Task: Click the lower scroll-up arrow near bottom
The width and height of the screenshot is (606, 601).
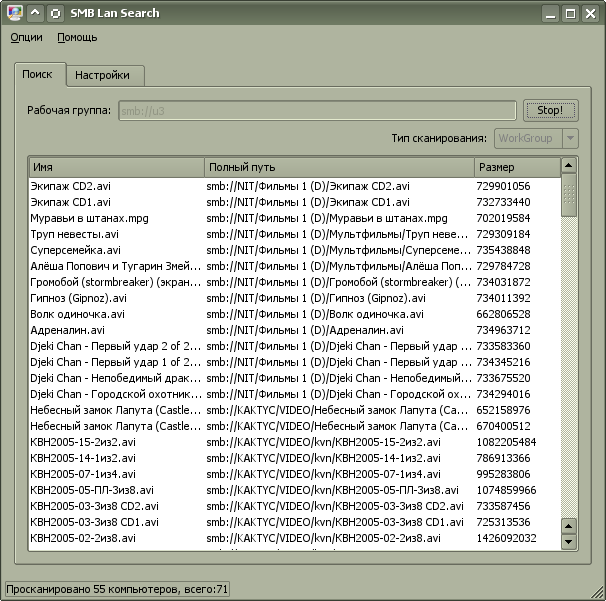Action: click(x=569, y=526)
